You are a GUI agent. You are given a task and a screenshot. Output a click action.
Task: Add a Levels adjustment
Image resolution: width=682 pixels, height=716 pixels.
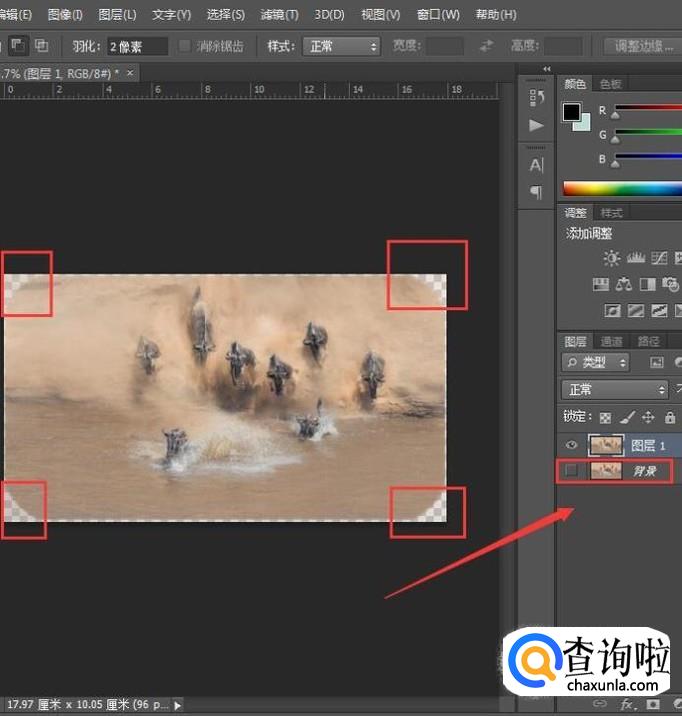(635, 258)
